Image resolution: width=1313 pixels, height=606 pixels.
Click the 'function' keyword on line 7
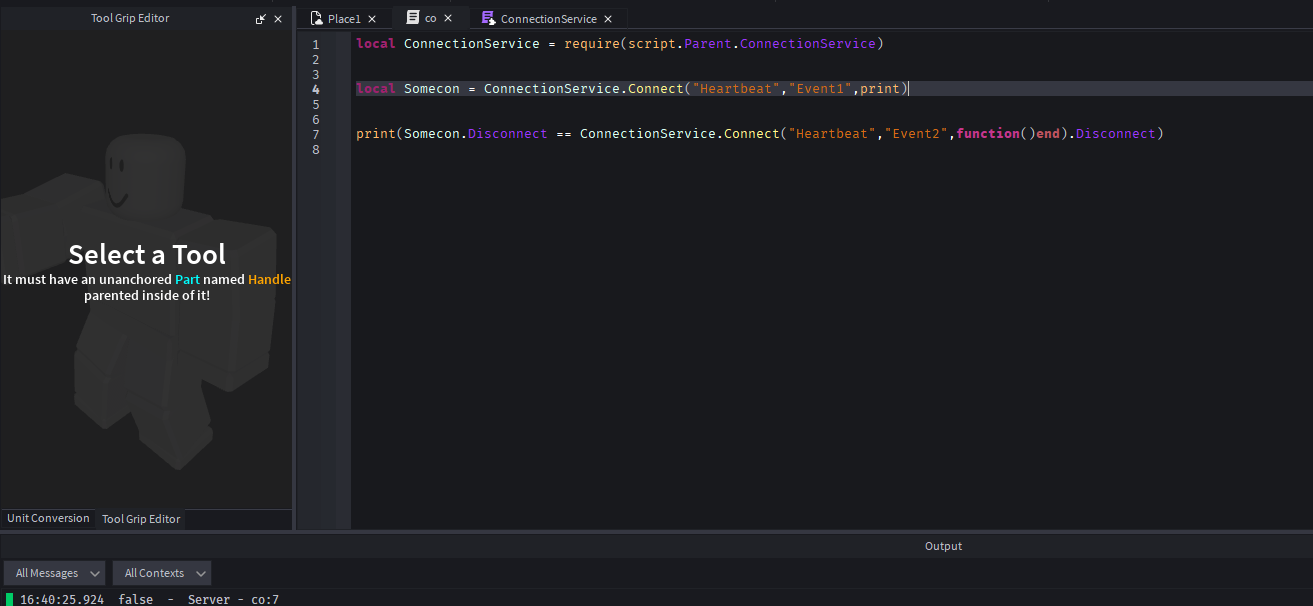988,134
